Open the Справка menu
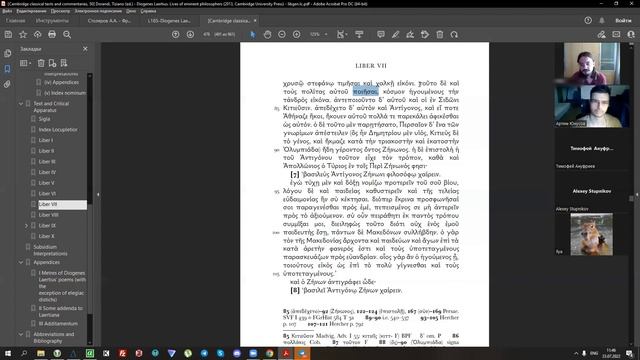640x360 pixels. (148, 11)
